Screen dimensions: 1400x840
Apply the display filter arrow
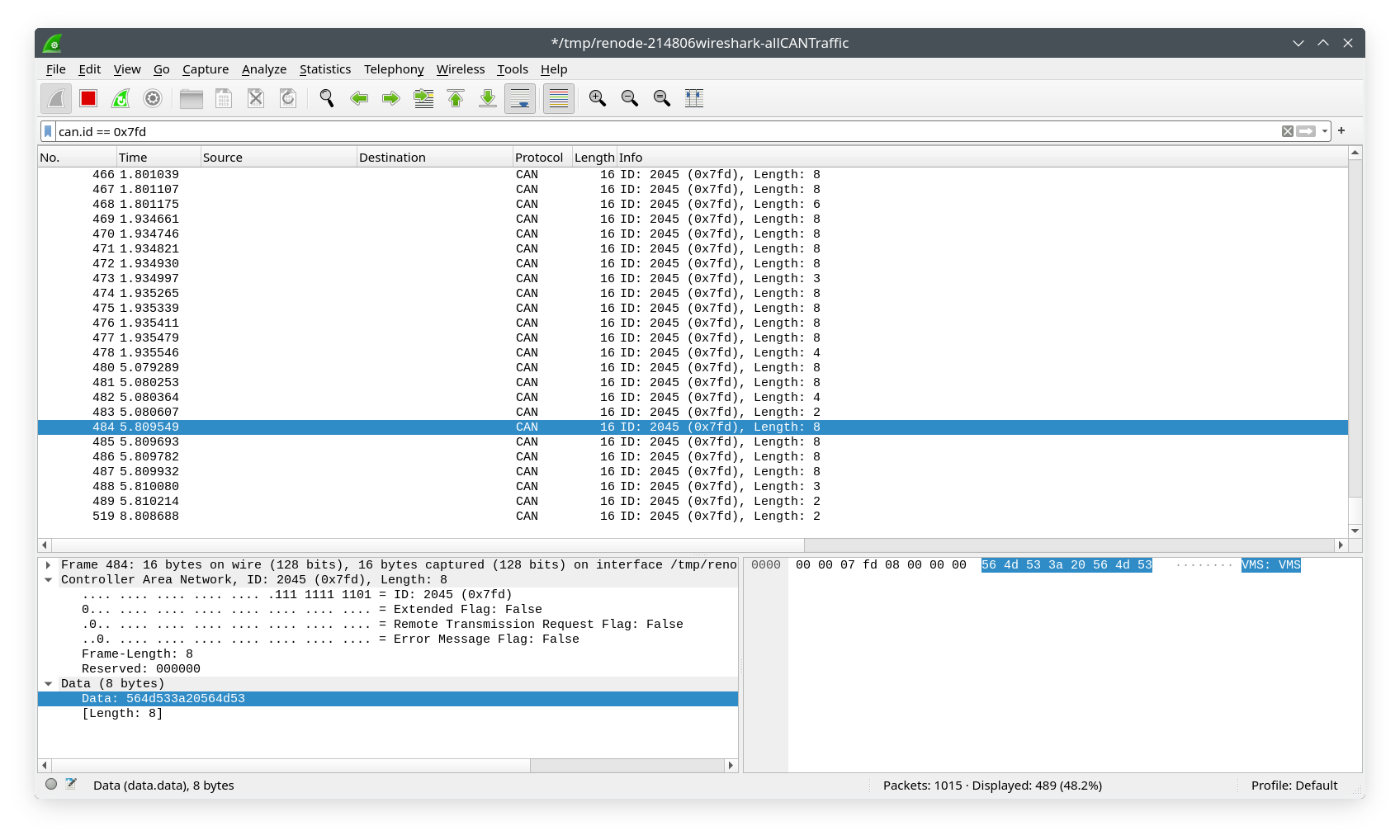click(x=1306, y=131)
